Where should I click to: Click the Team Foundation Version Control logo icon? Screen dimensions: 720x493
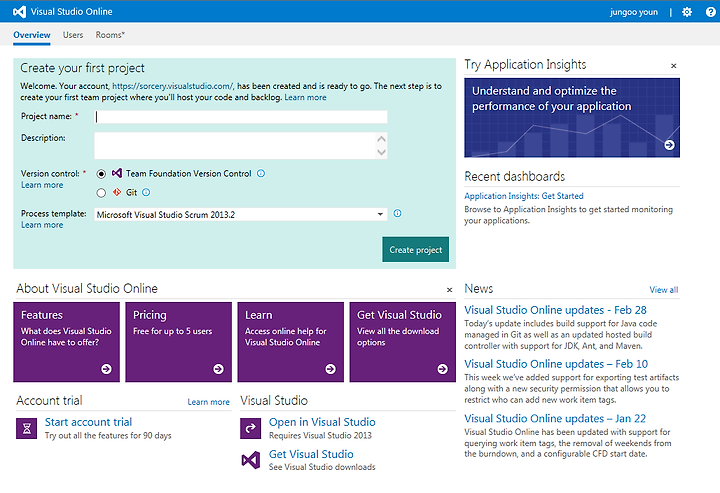[x=117, y=173]
